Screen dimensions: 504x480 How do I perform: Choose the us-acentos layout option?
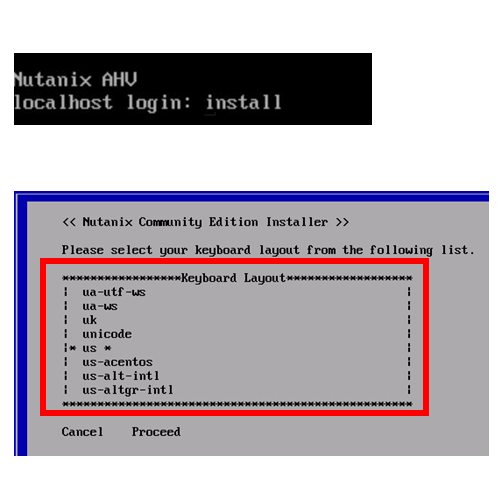coord(117,362)
